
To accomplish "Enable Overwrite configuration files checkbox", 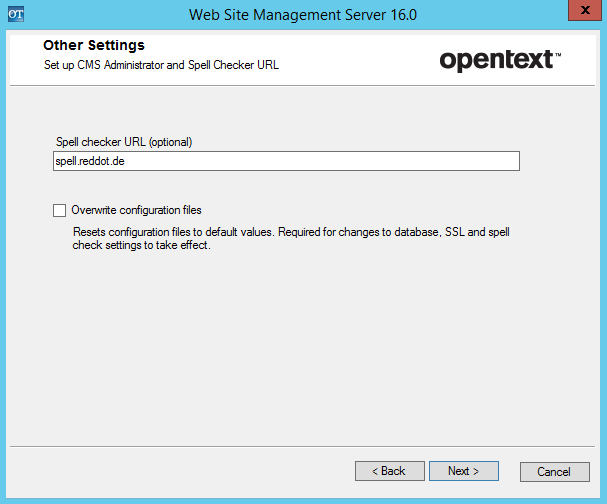I will 59,211.
